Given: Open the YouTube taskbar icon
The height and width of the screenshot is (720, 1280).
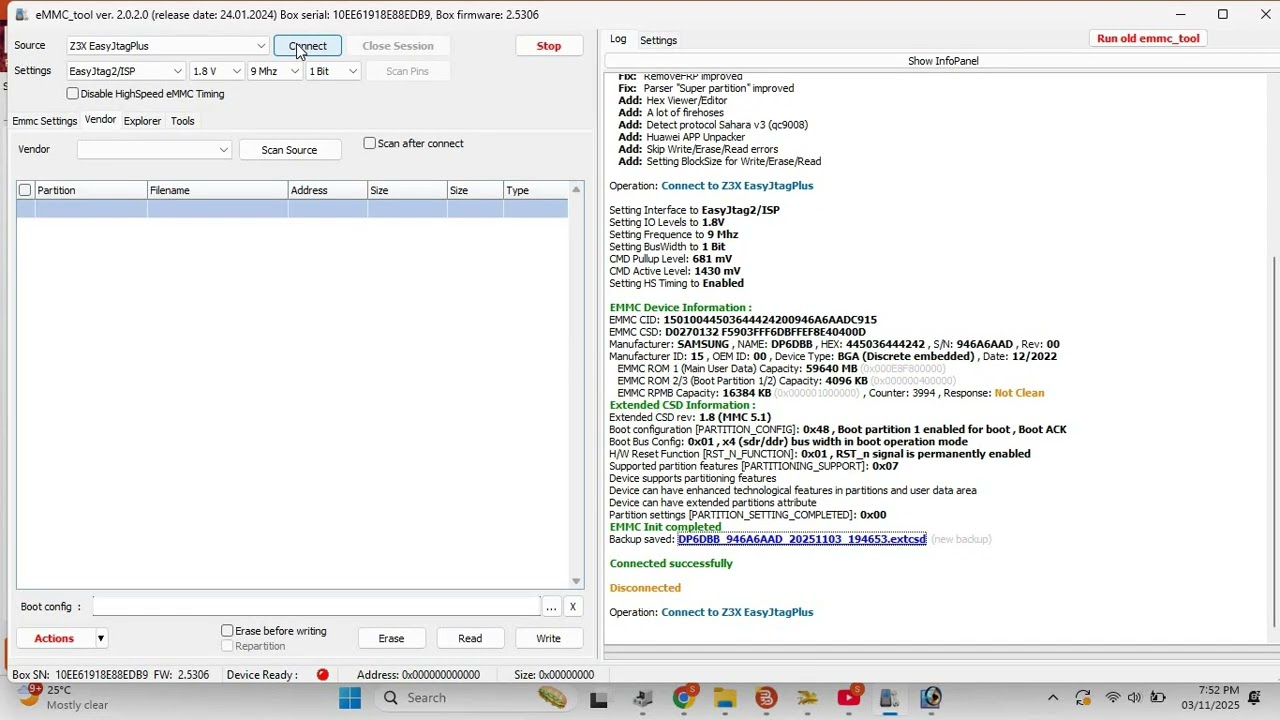Looking at the screenshot, I should [x=849, y=698].
